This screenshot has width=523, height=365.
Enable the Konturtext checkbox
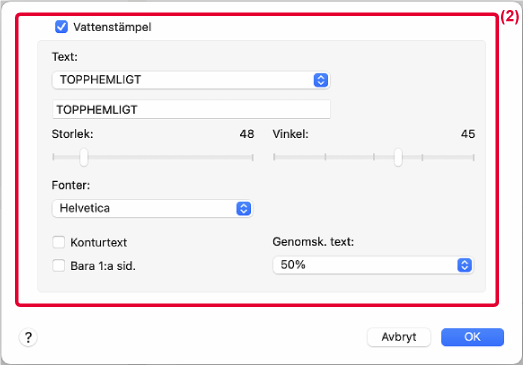[59, 242]
